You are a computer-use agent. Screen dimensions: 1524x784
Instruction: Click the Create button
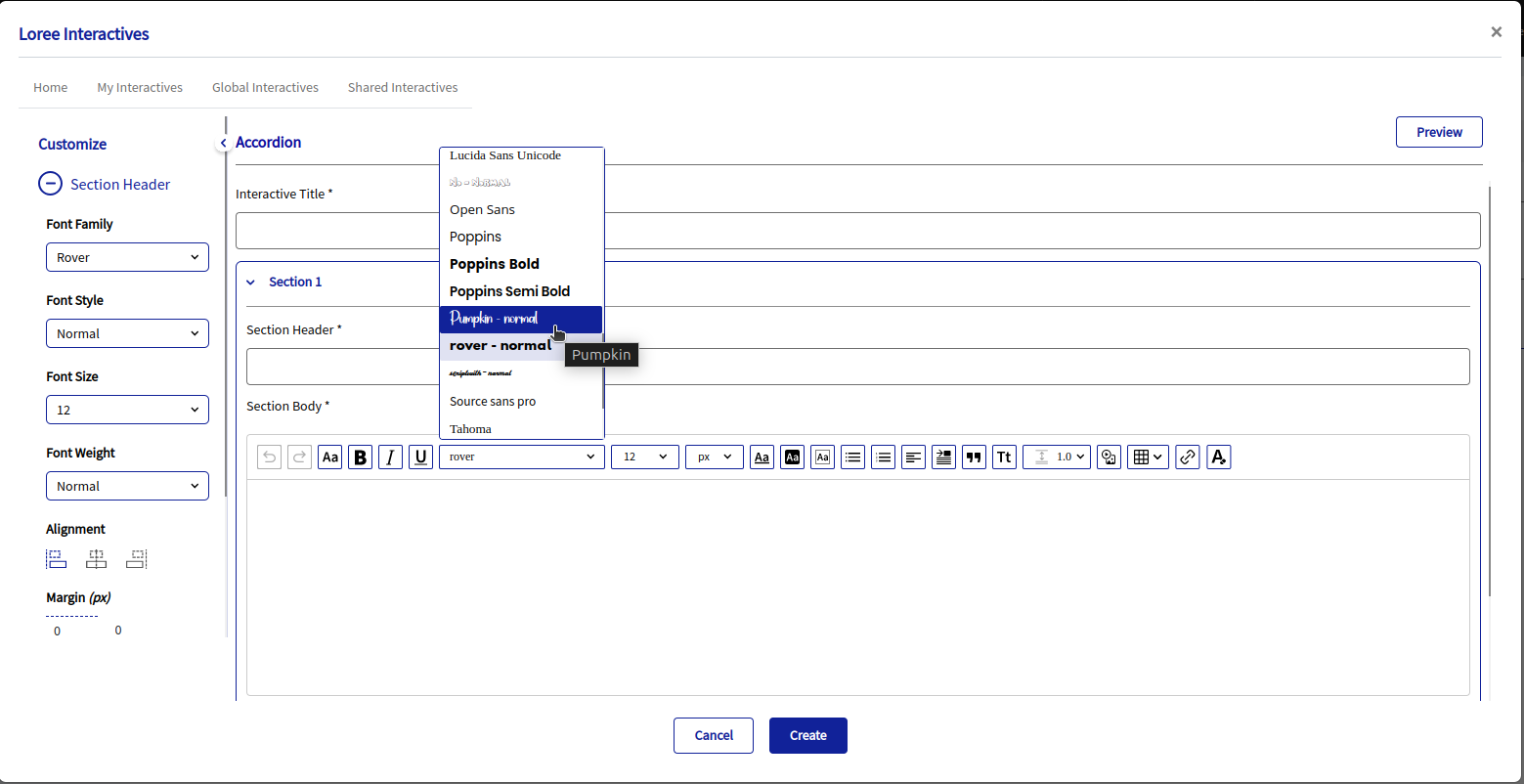click(808, 735)
